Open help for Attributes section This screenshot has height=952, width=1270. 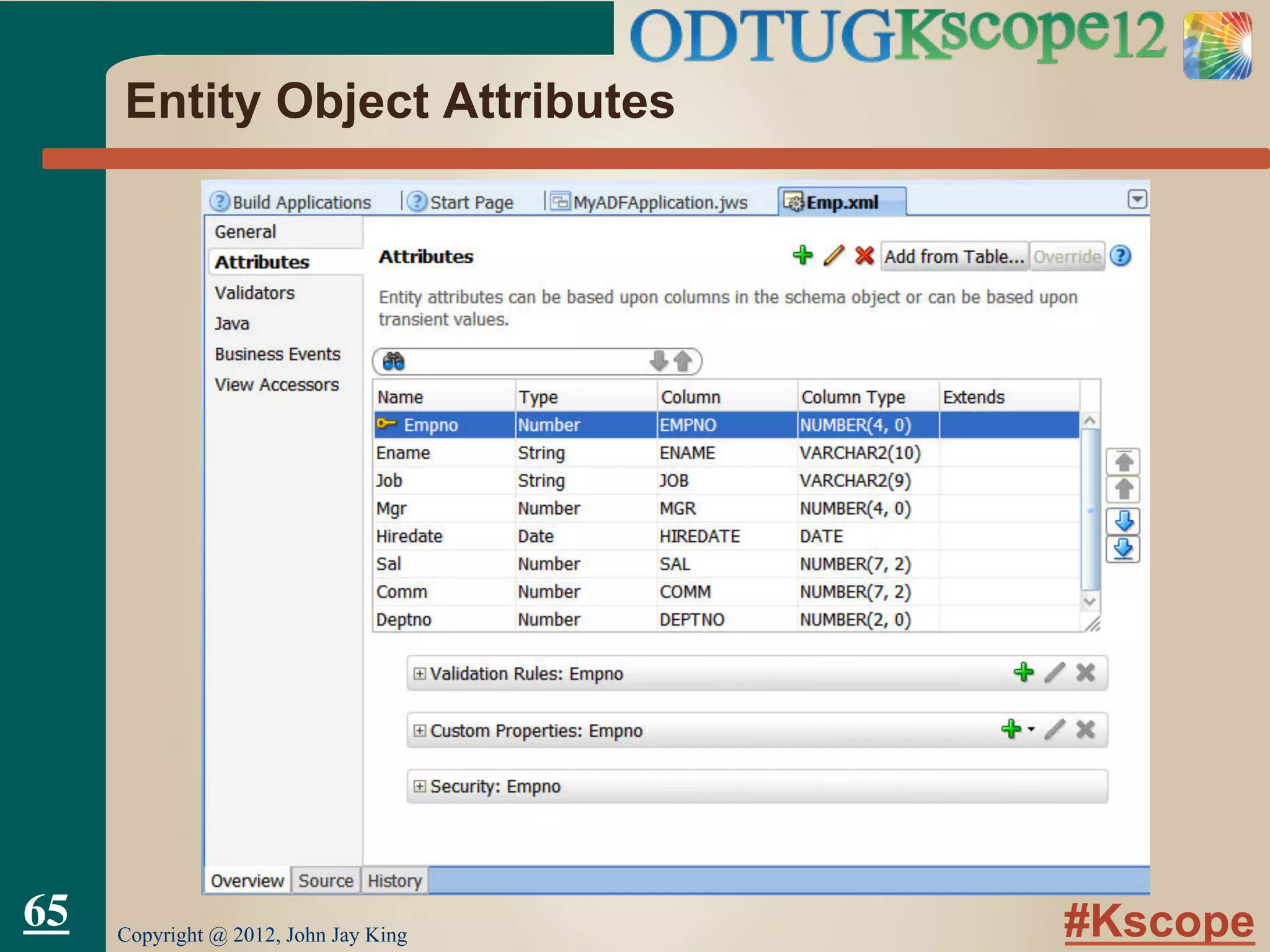(x=1121, y=256)
